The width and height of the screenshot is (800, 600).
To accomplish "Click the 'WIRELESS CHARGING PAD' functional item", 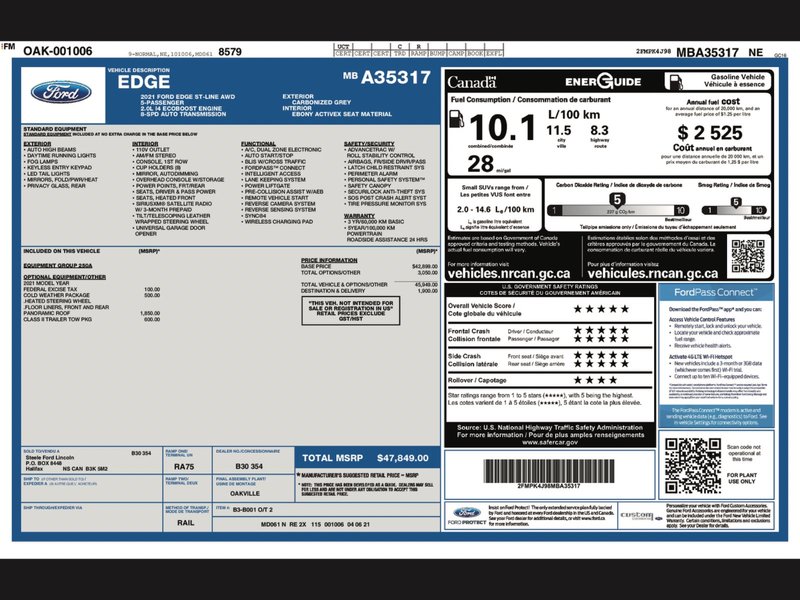I will pyautogui.click(x=277, y=222).
